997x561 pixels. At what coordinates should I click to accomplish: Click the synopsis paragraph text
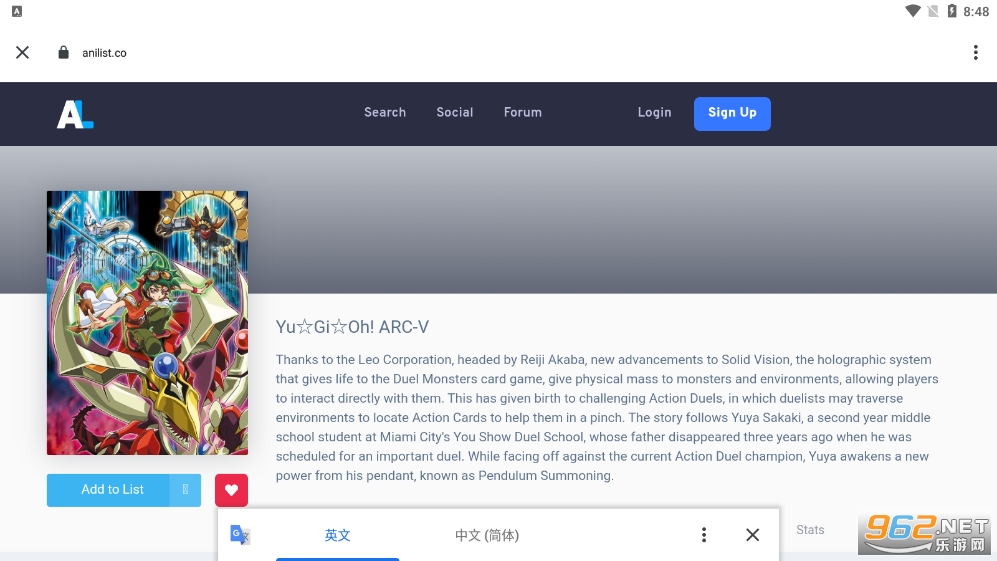tap(607, 417)
